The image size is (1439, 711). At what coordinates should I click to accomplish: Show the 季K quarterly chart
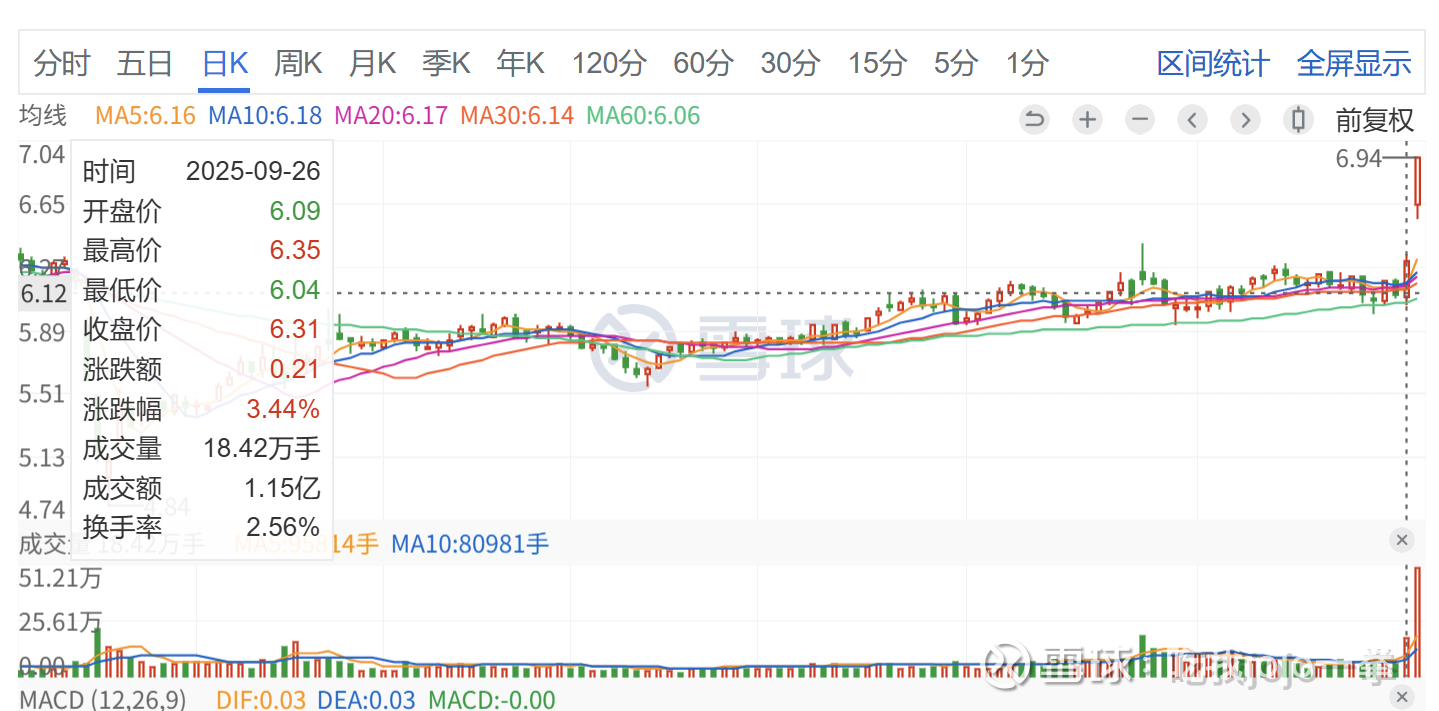pos(446,64)
